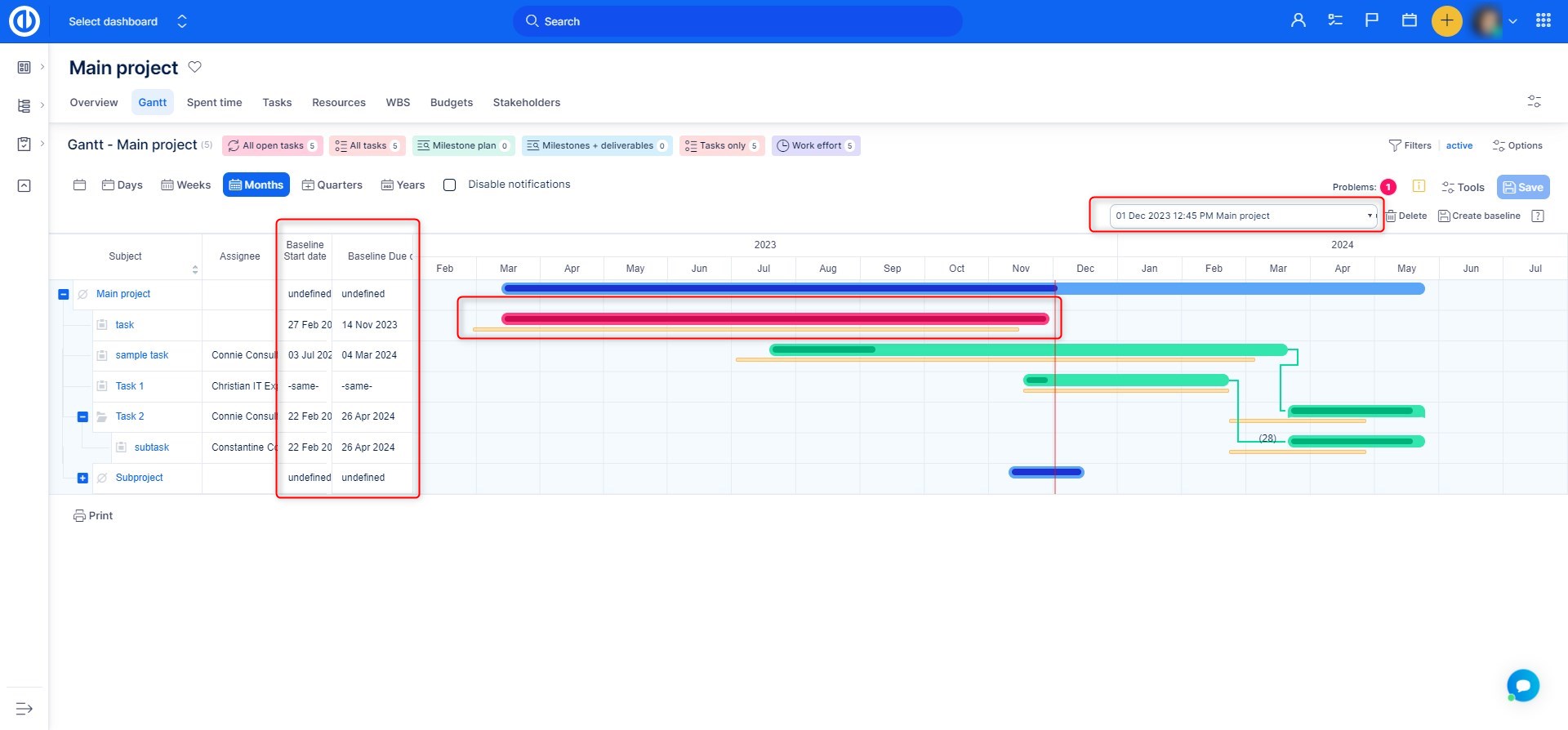The height and width of the screenshot is (730, 1568).
Task: Click the yellow plus quick-add button
Action: 1446,21
